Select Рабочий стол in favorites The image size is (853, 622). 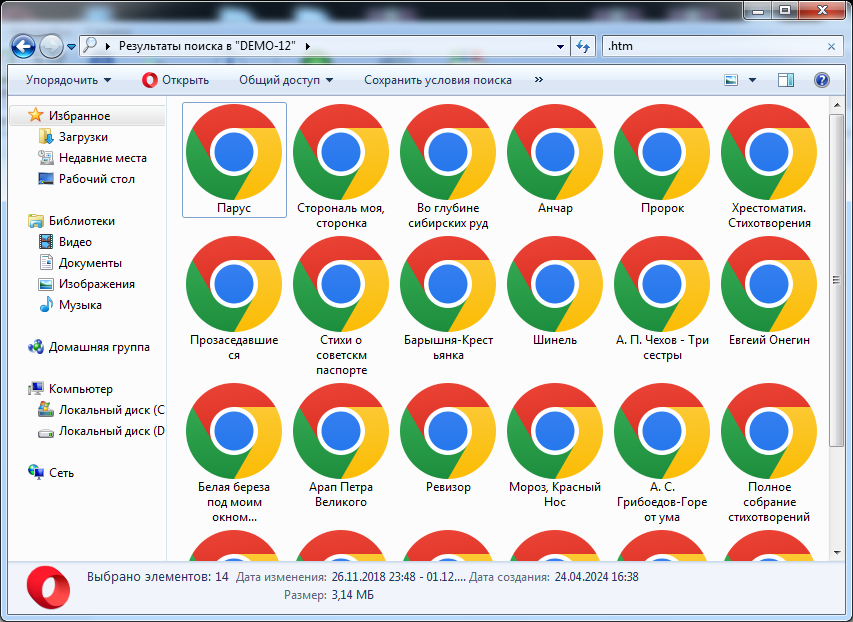click(x=96, y=179)
